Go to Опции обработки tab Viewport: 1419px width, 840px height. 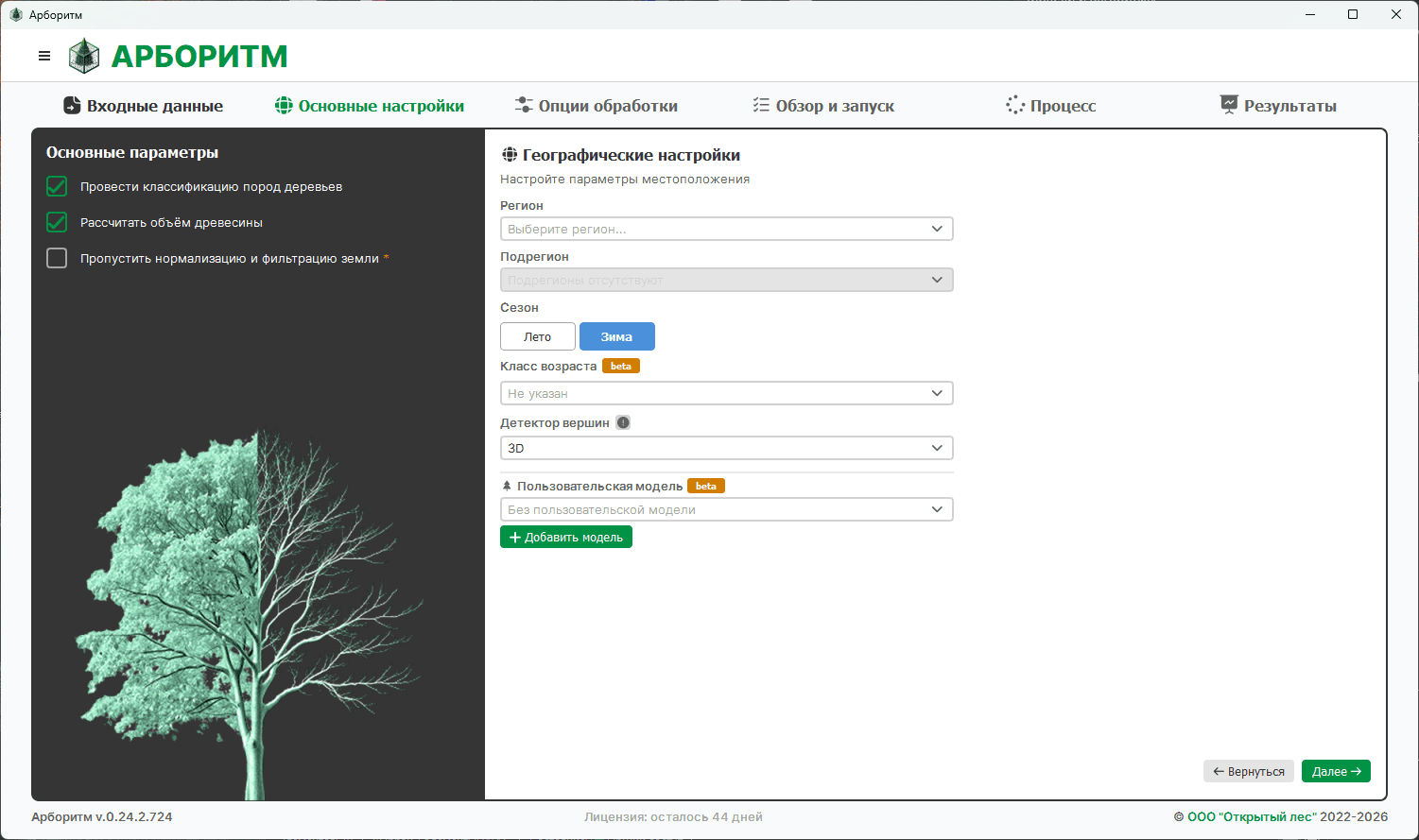click(x=597, y=106)
